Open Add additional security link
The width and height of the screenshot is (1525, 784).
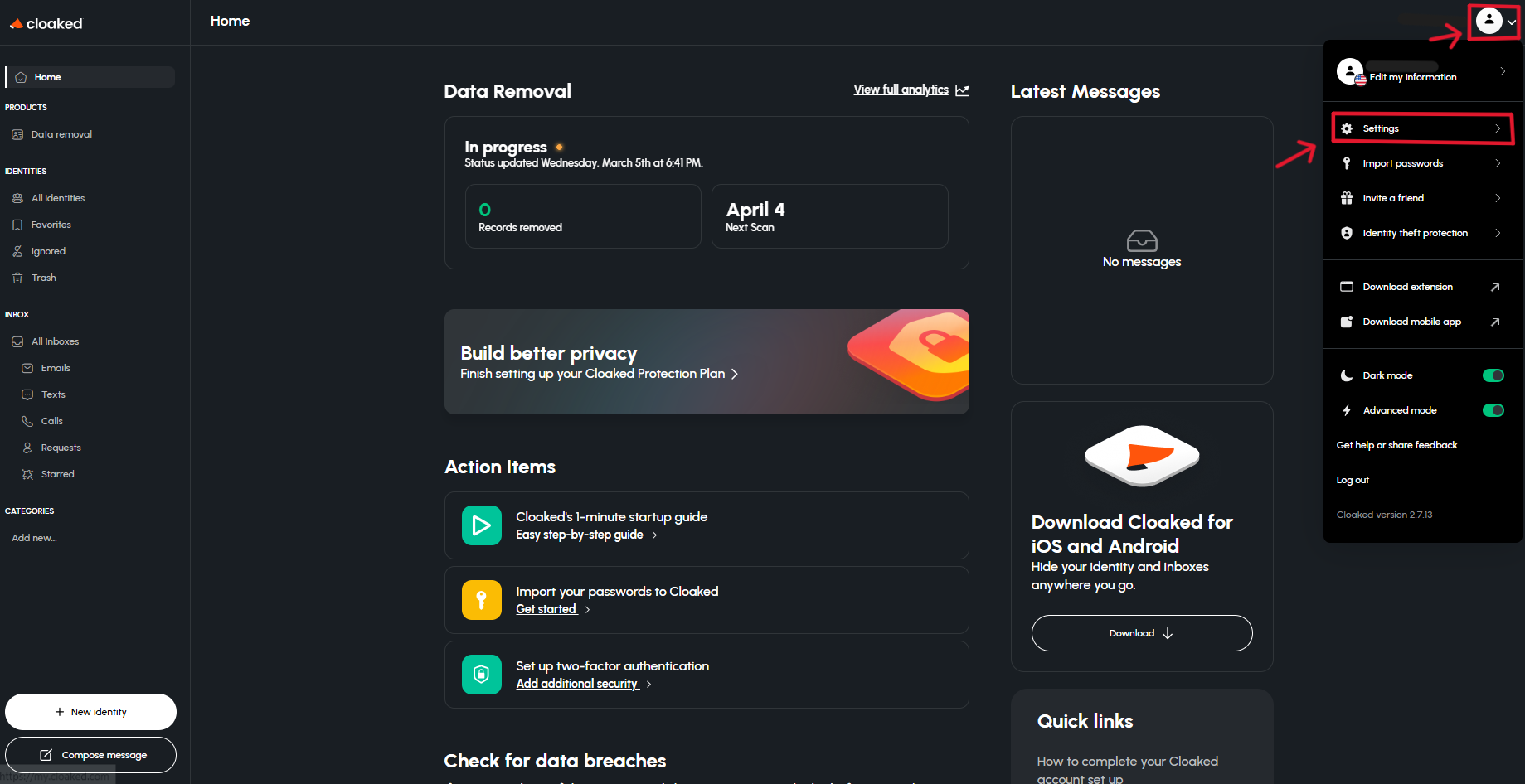577,684
